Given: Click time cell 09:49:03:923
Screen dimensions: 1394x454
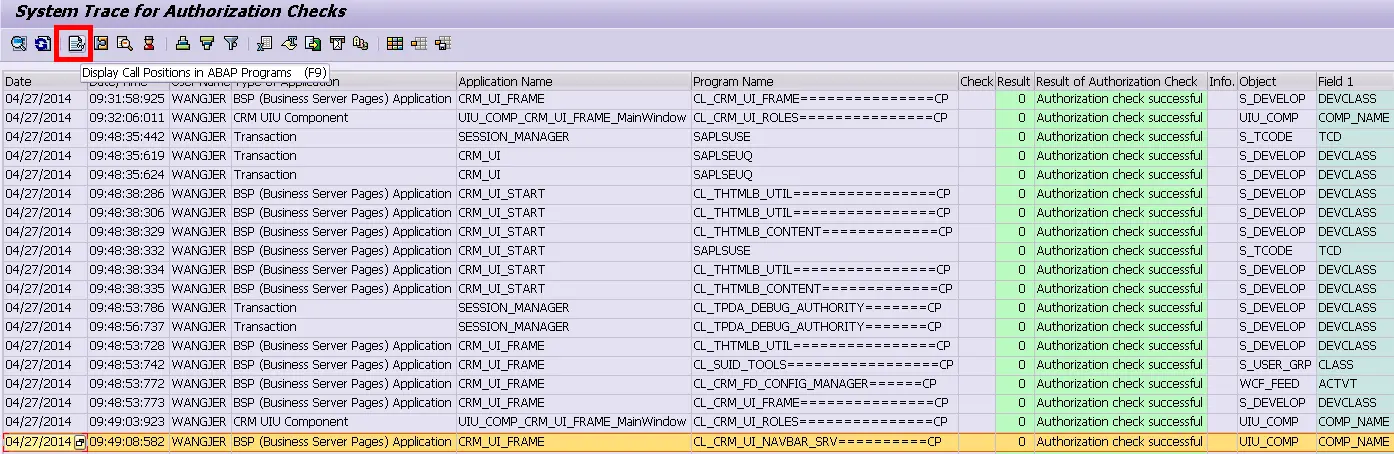Looking at the screenshot, I should pos(128,422).
